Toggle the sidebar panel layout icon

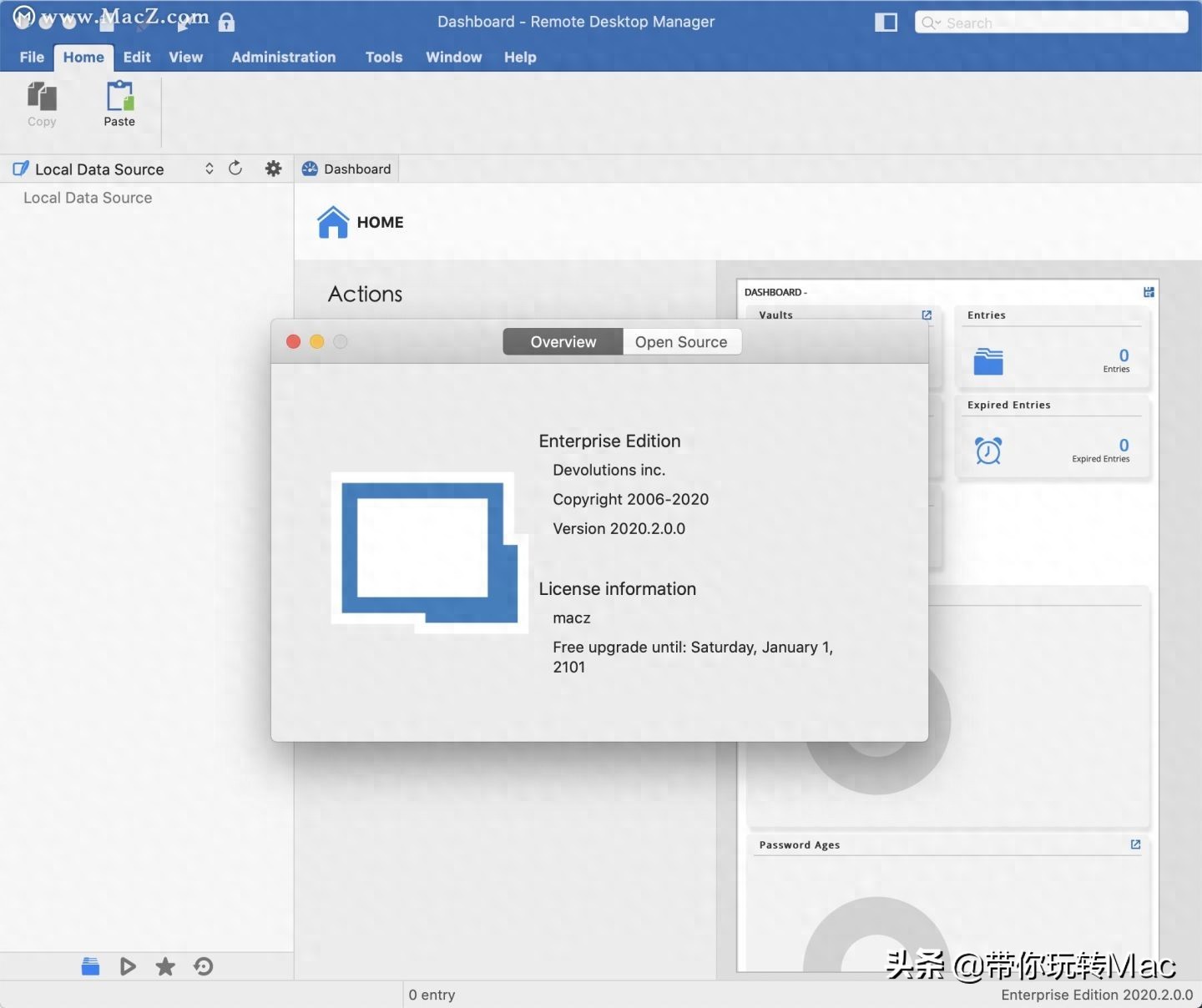click(x=886, y=23)
